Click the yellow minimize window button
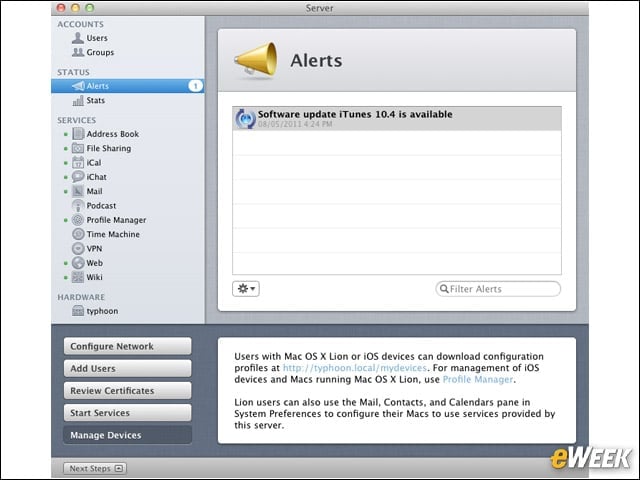This screenshot has height=480, width=640. pos(76,7)
